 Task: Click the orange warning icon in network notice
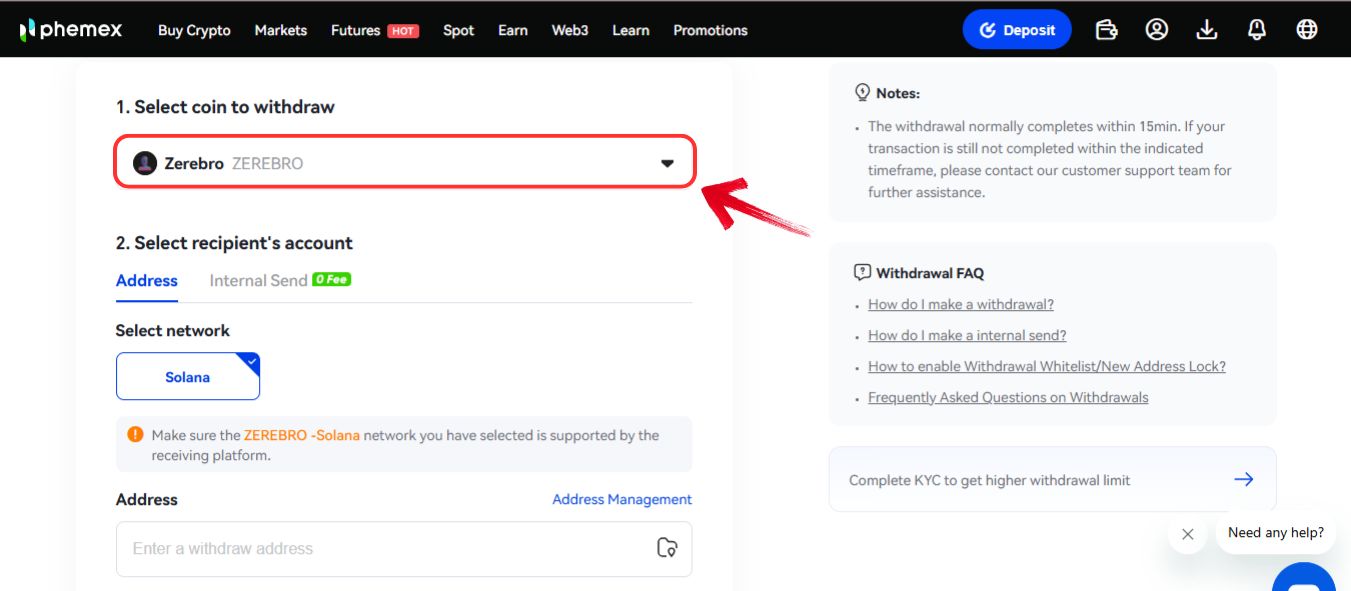135,435
